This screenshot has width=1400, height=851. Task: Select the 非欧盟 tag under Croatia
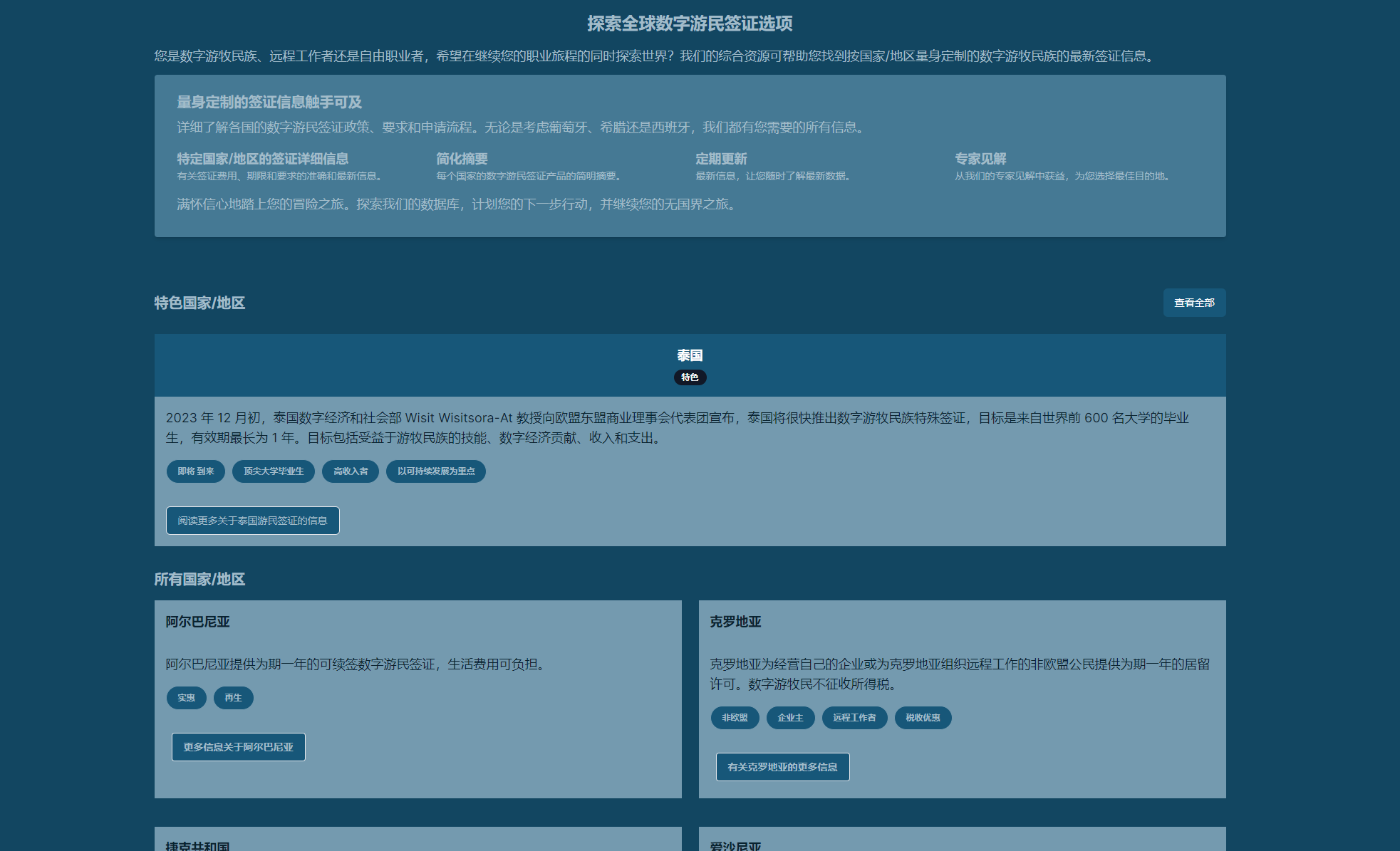coord(735,718)
